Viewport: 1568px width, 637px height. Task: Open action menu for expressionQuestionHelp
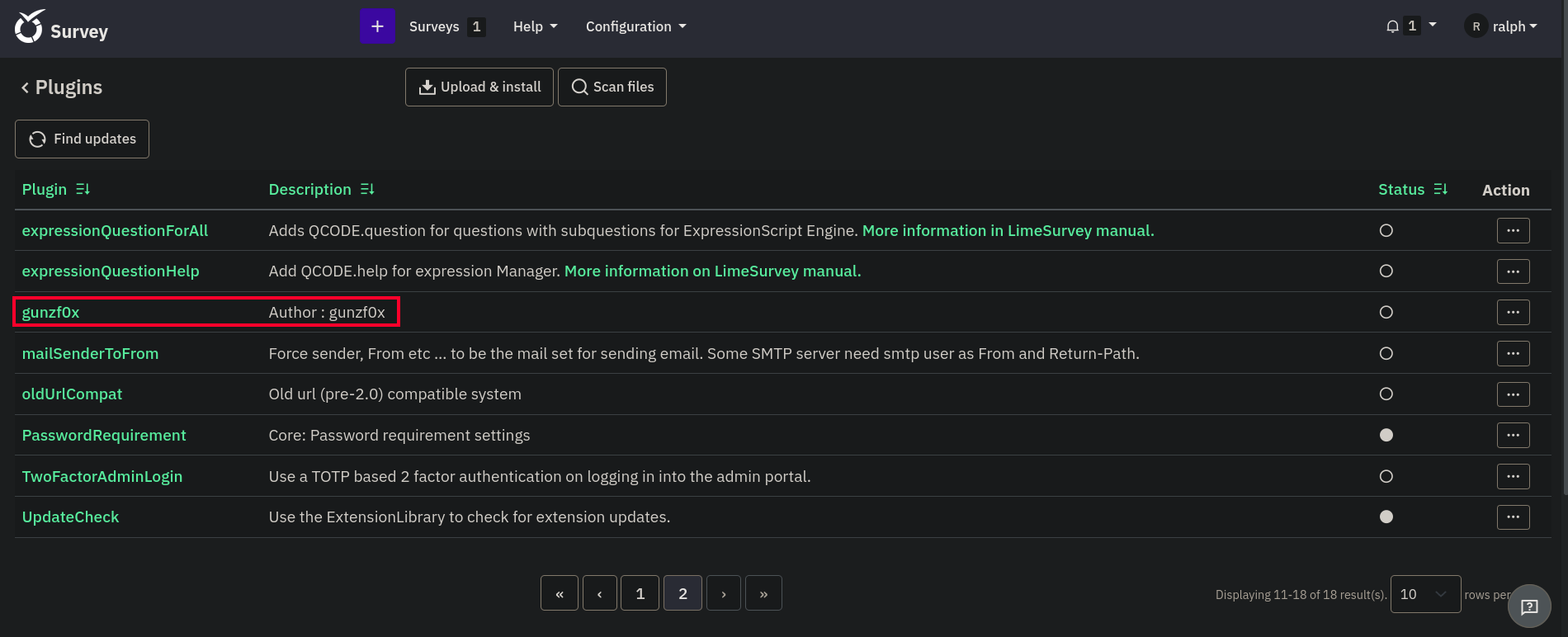click(1513, 271)
